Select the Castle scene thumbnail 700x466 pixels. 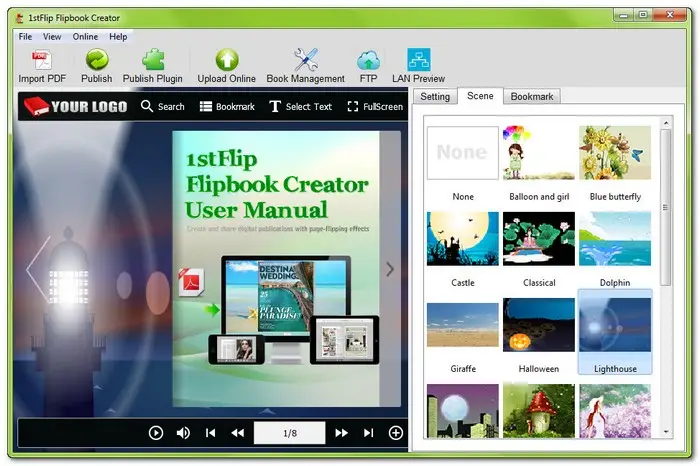click(x=463, y=239)
